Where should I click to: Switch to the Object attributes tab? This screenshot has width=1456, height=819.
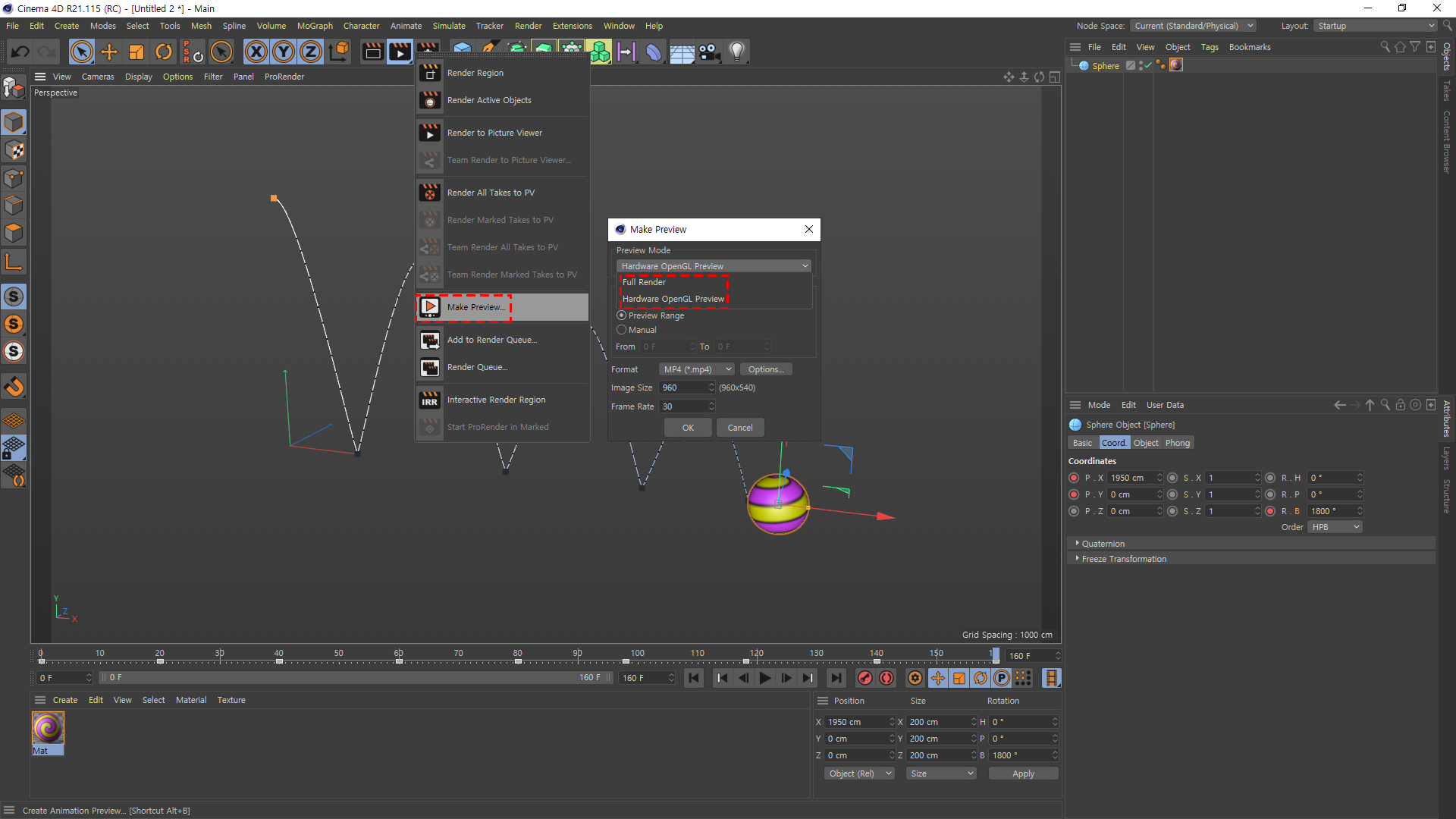click(1146, 443)
